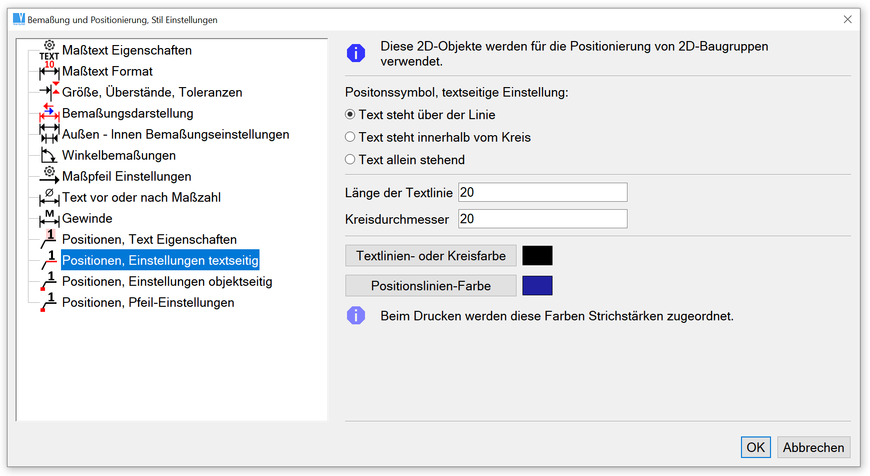Select 'Text steht über der Linie' option
The image size is (870, 476).
click(350, 115)
